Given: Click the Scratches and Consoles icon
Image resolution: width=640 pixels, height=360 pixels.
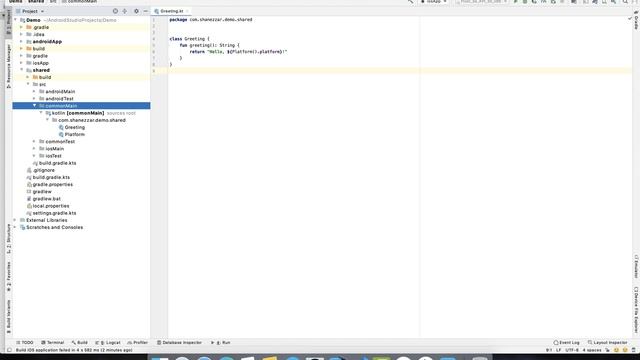Looking at the screenshot, I should [x=22, y=227].
